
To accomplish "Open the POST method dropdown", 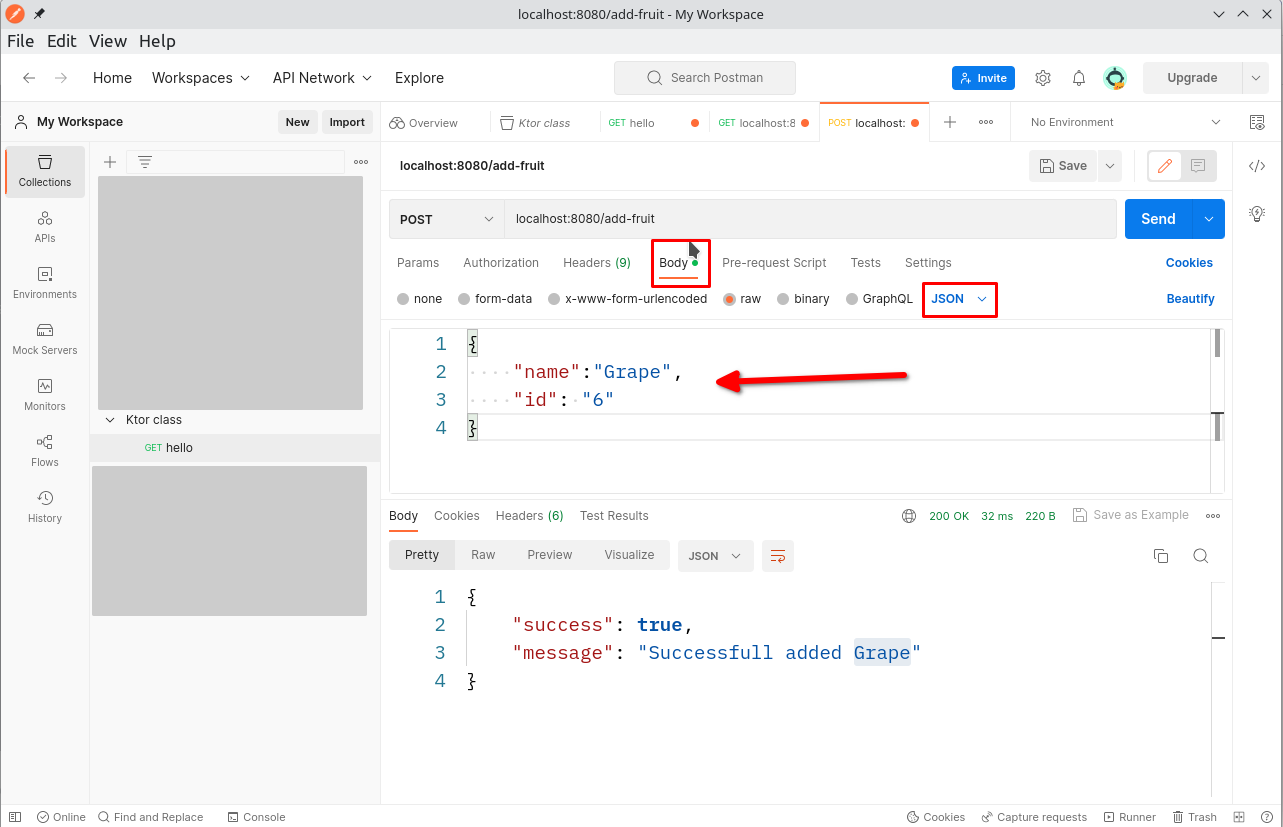I will click(x=447, y=219).
